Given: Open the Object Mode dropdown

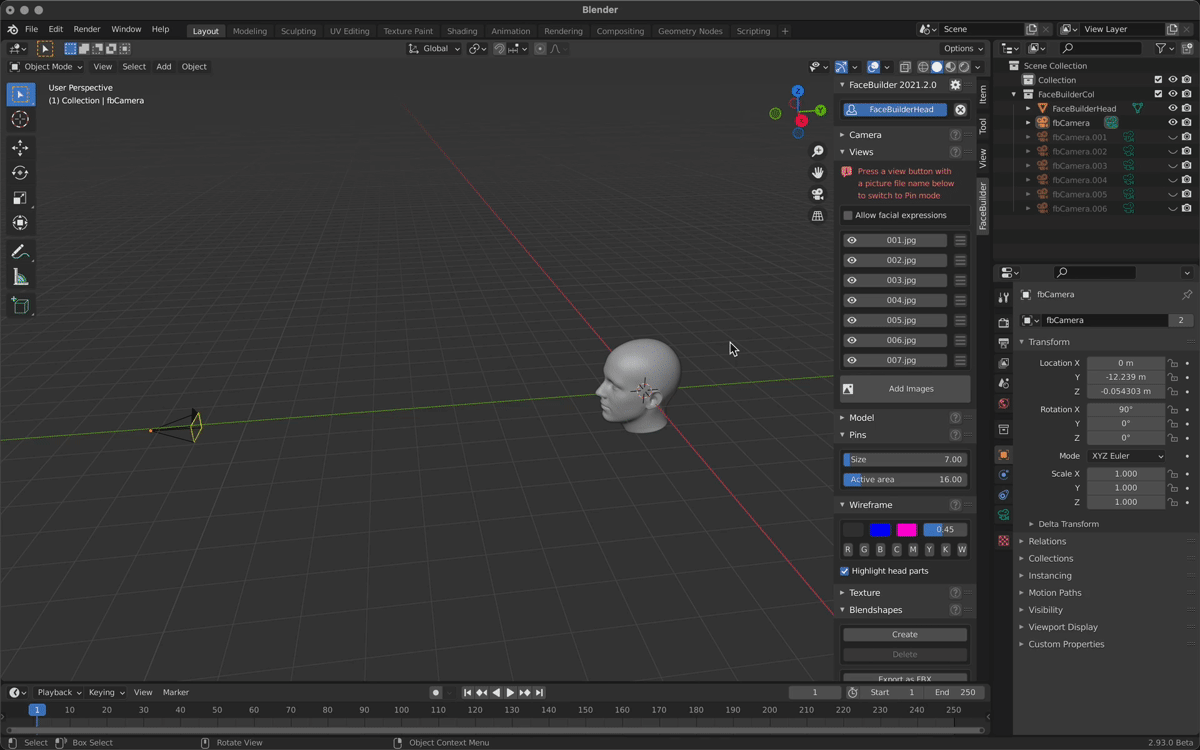Looking at the screenshot, I should pyautogui.click(x=46, y=67).
